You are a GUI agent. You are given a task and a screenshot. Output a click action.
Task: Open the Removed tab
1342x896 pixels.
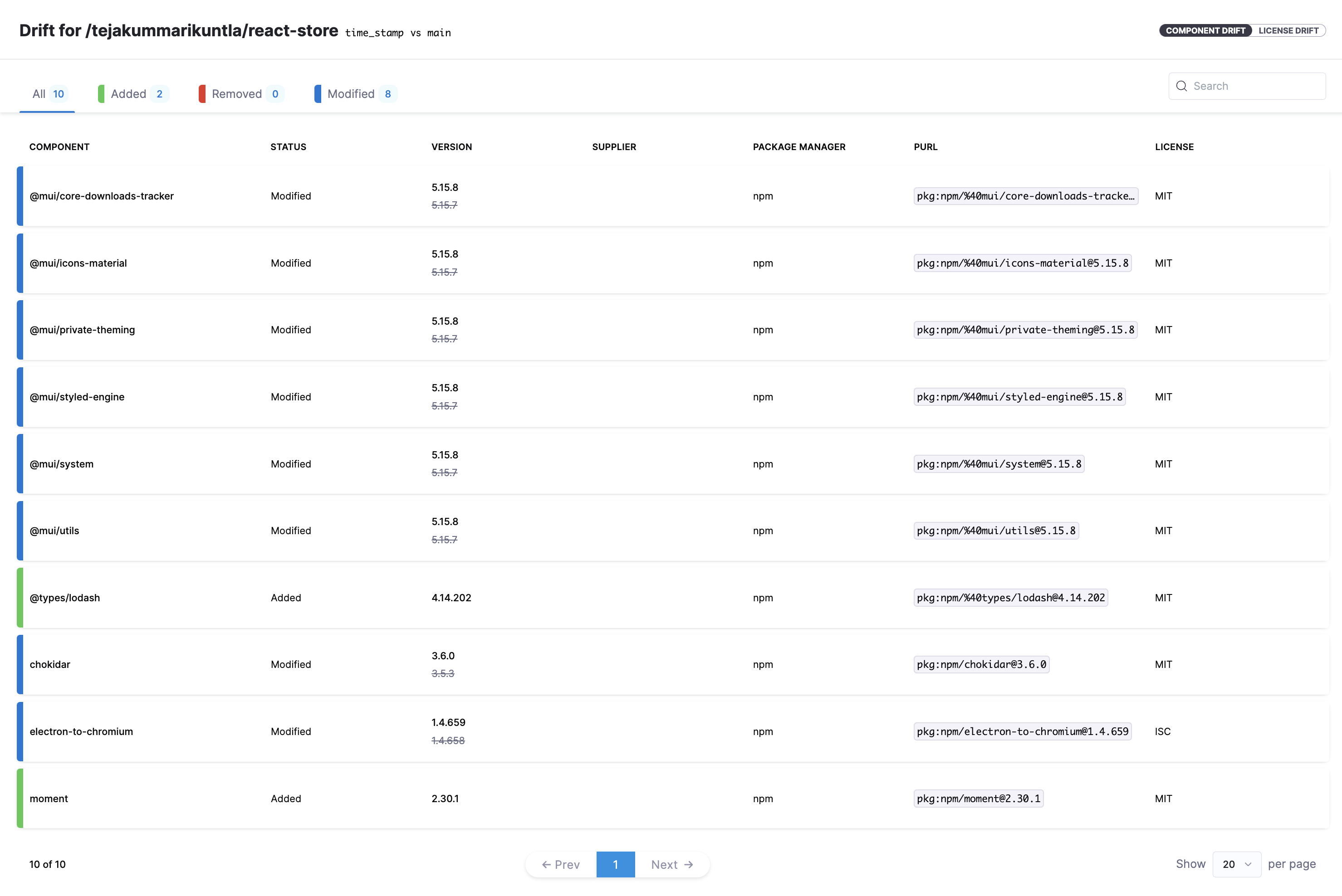(x=241, y=94)
